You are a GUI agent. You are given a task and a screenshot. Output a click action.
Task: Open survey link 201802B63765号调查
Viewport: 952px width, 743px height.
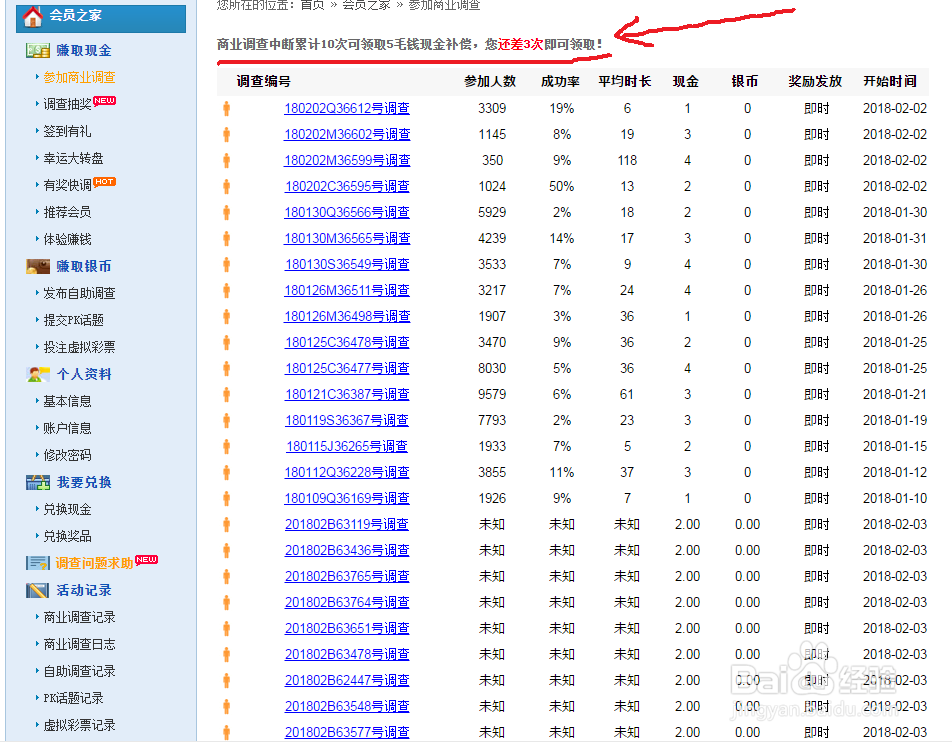coord(347,577)
